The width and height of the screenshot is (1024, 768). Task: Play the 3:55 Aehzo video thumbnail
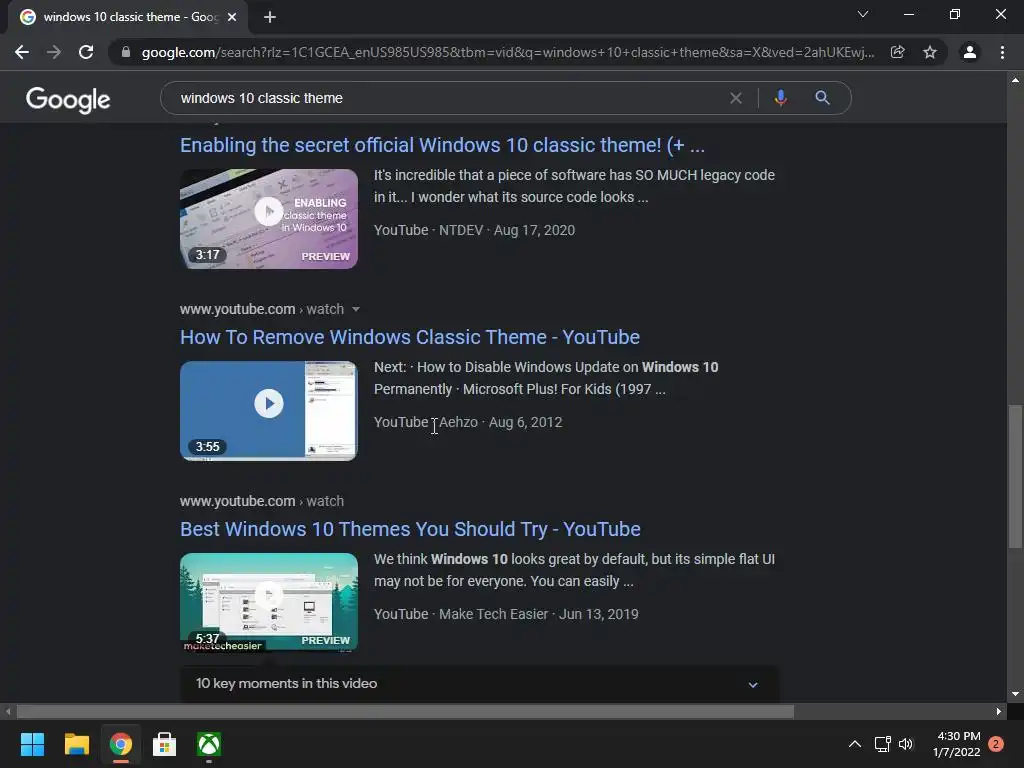click(268, 411)
